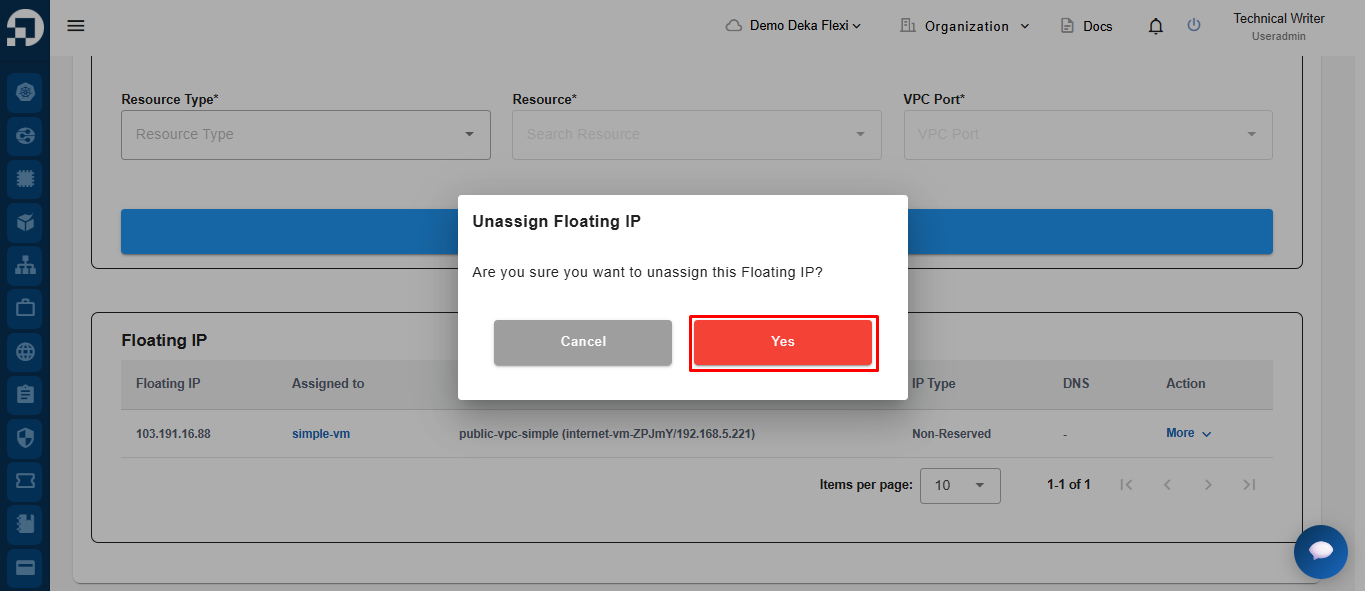Click the globe sidebar icon
The width and height of the screenshot is (1365, 591).
(25, 351)
